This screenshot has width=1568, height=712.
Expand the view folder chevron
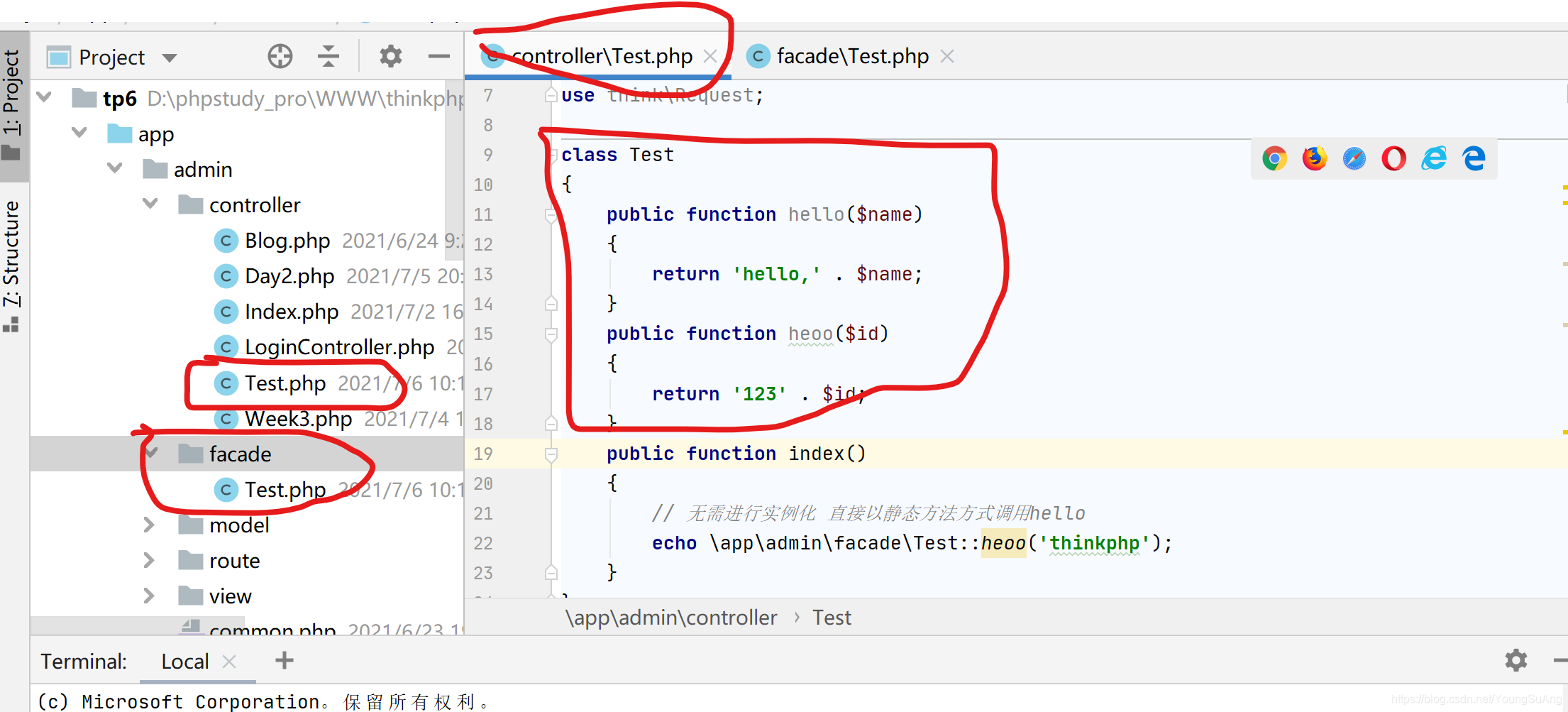coord(149,596)
